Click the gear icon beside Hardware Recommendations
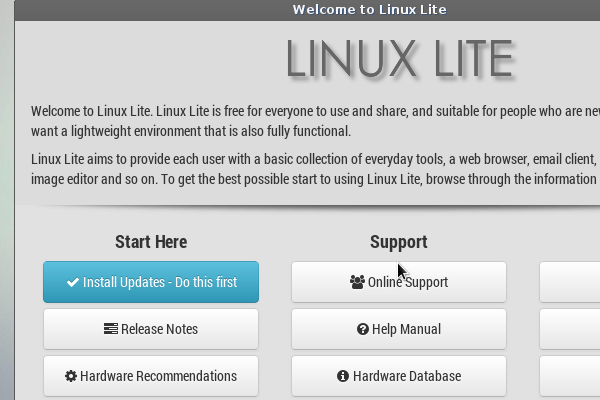The image size is (600, 400). [x=71, y=376]
